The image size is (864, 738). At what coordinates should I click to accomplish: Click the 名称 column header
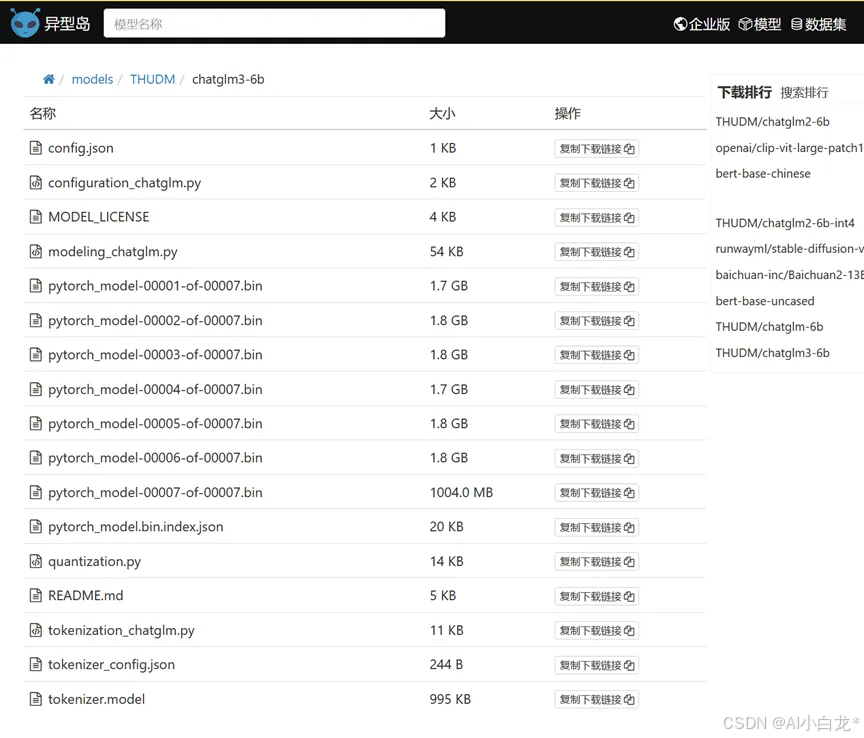tap(43, 114)
